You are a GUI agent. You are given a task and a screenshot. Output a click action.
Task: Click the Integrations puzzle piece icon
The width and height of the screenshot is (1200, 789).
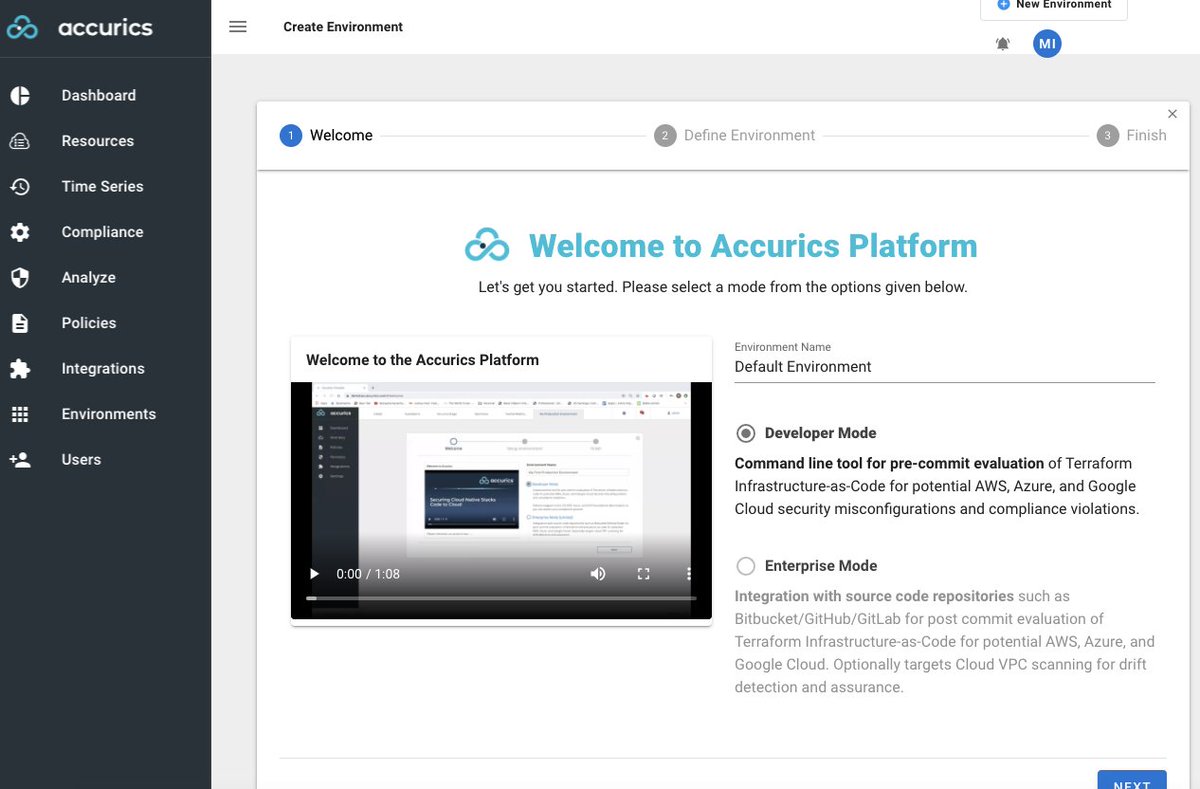[x=20, y=368]
